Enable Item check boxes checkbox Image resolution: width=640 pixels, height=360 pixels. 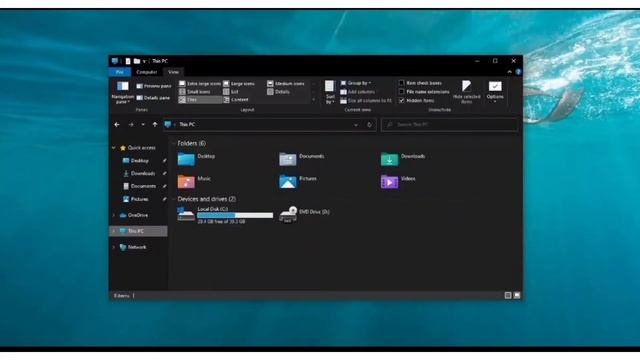(x=402, y=83)
